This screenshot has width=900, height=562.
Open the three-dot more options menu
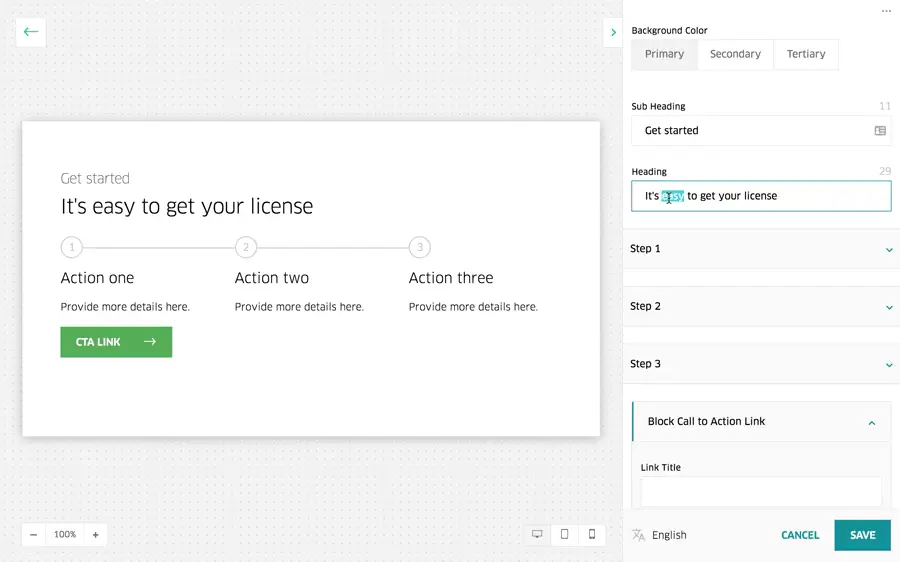(x=886, y=11)
